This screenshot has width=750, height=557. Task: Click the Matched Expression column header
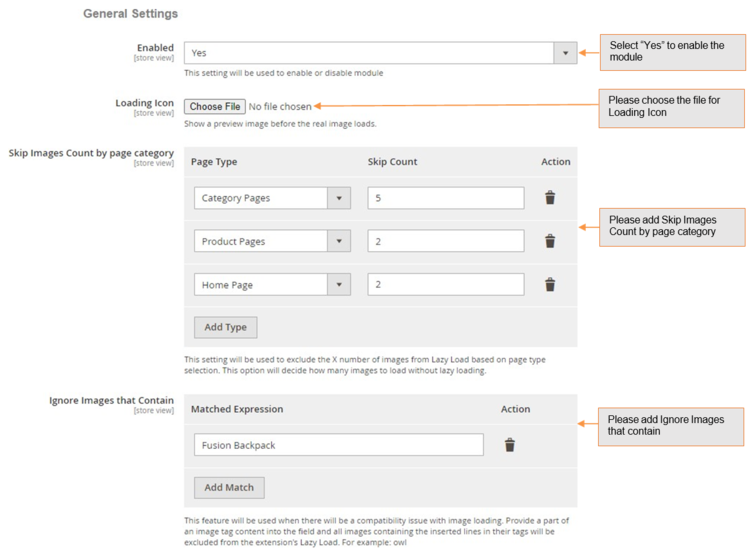236,409
